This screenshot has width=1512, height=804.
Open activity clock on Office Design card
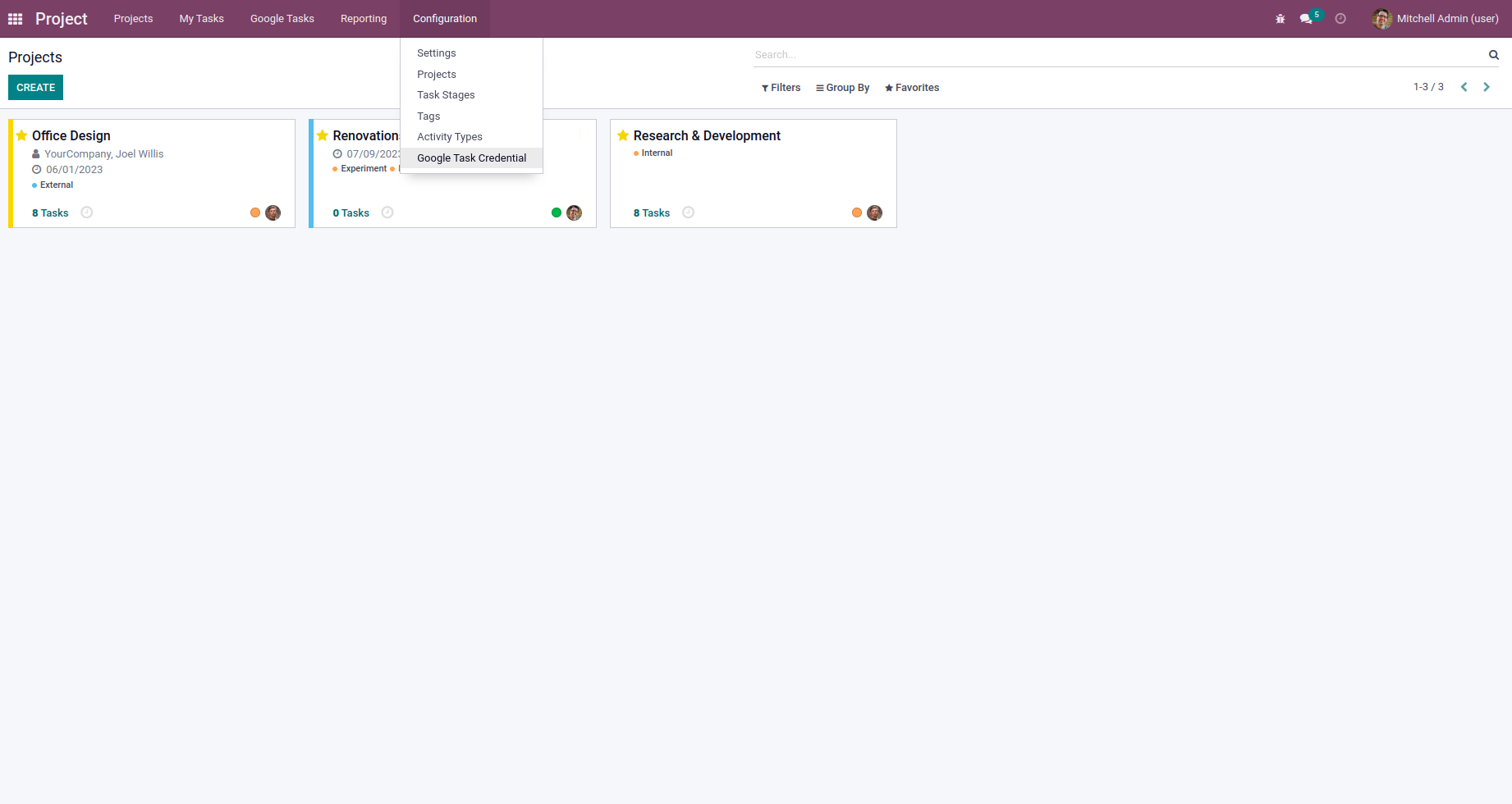[87, 212]
